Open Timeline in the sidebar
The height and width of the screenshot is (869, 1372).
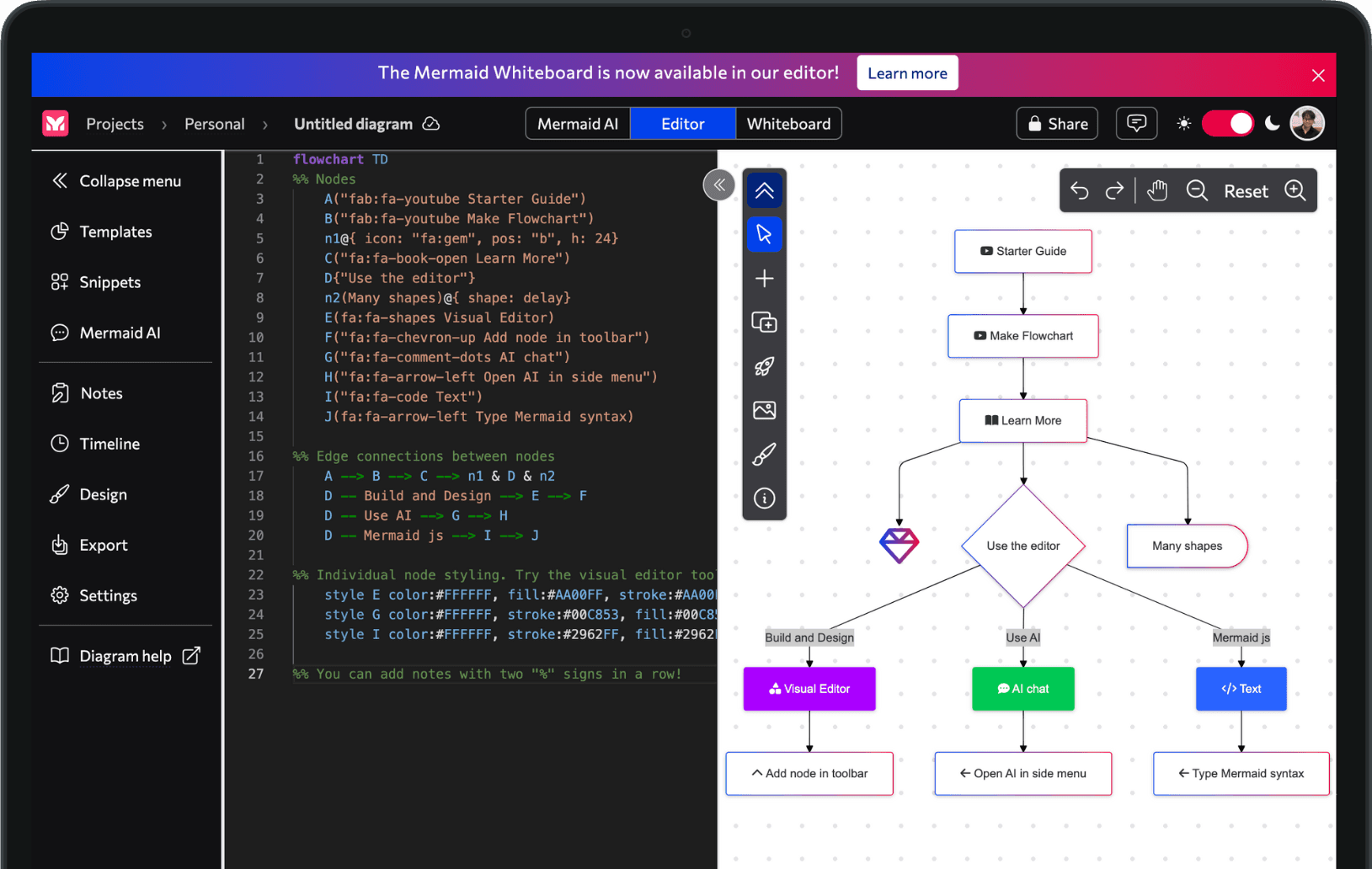(96, 444)
